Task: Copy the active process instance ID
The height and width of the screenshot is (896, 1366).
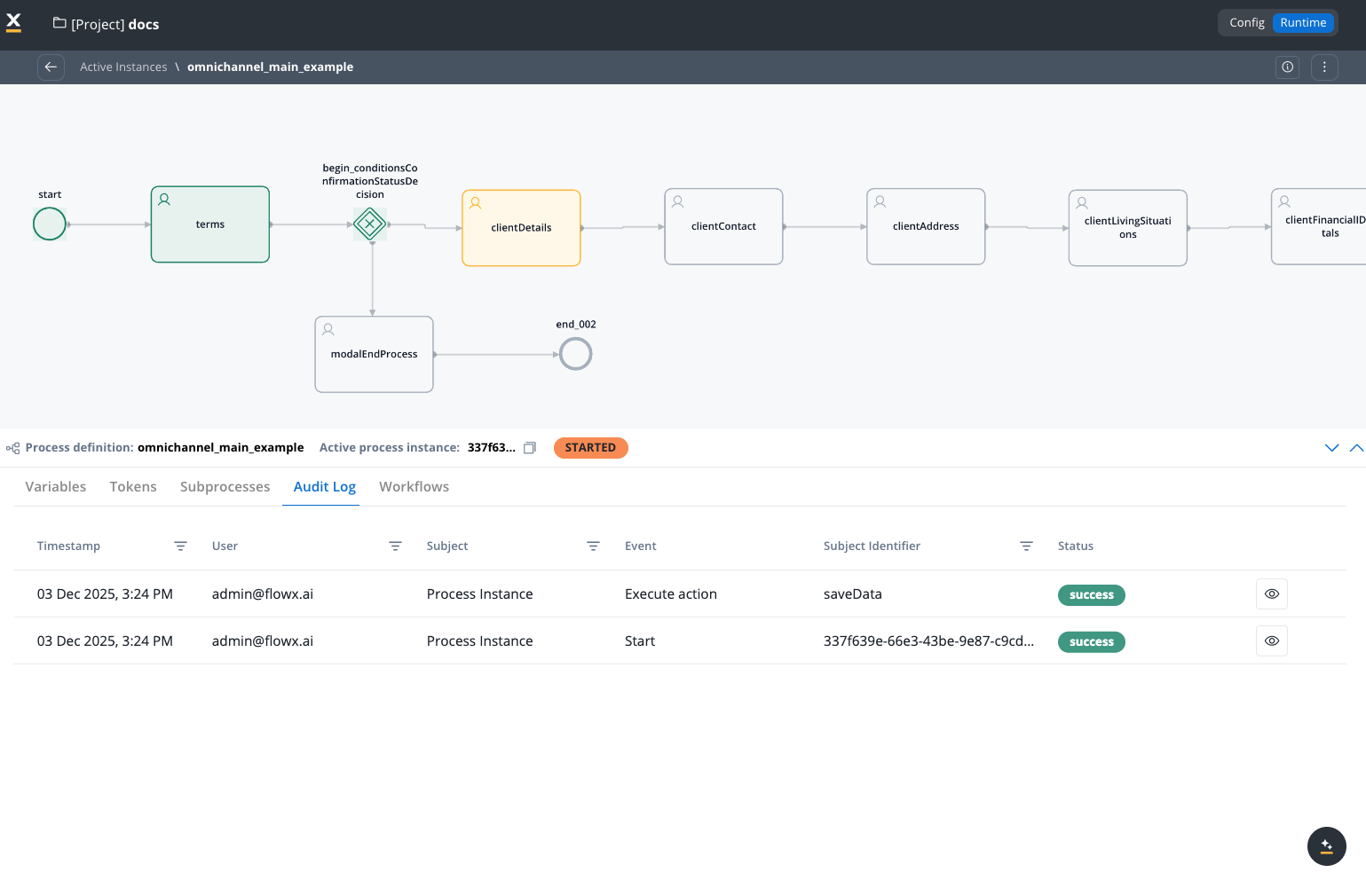Action: [530, 448]
